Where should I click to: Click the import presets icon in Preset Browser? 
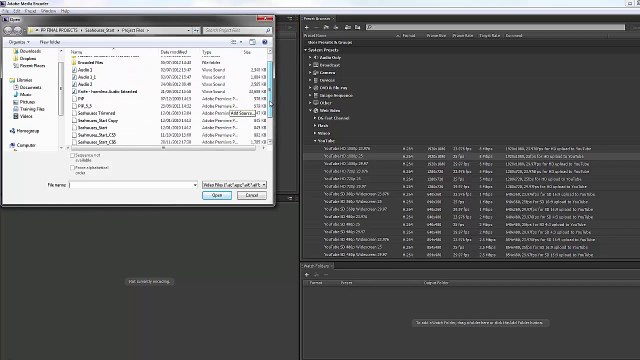[348, 27]
